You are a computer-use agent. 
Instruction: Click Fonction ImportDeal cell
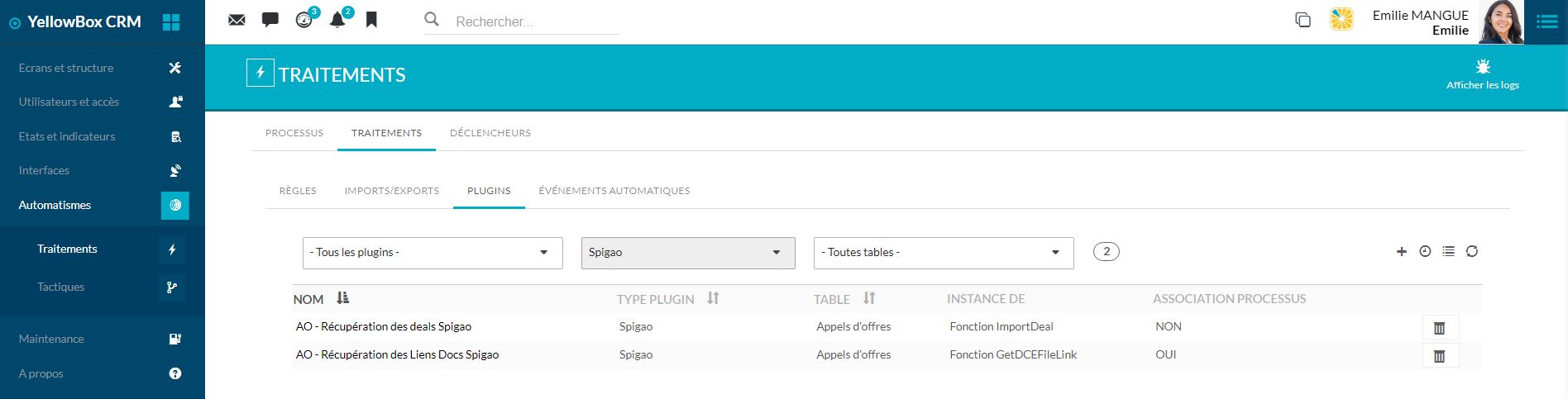point(1002,326)
